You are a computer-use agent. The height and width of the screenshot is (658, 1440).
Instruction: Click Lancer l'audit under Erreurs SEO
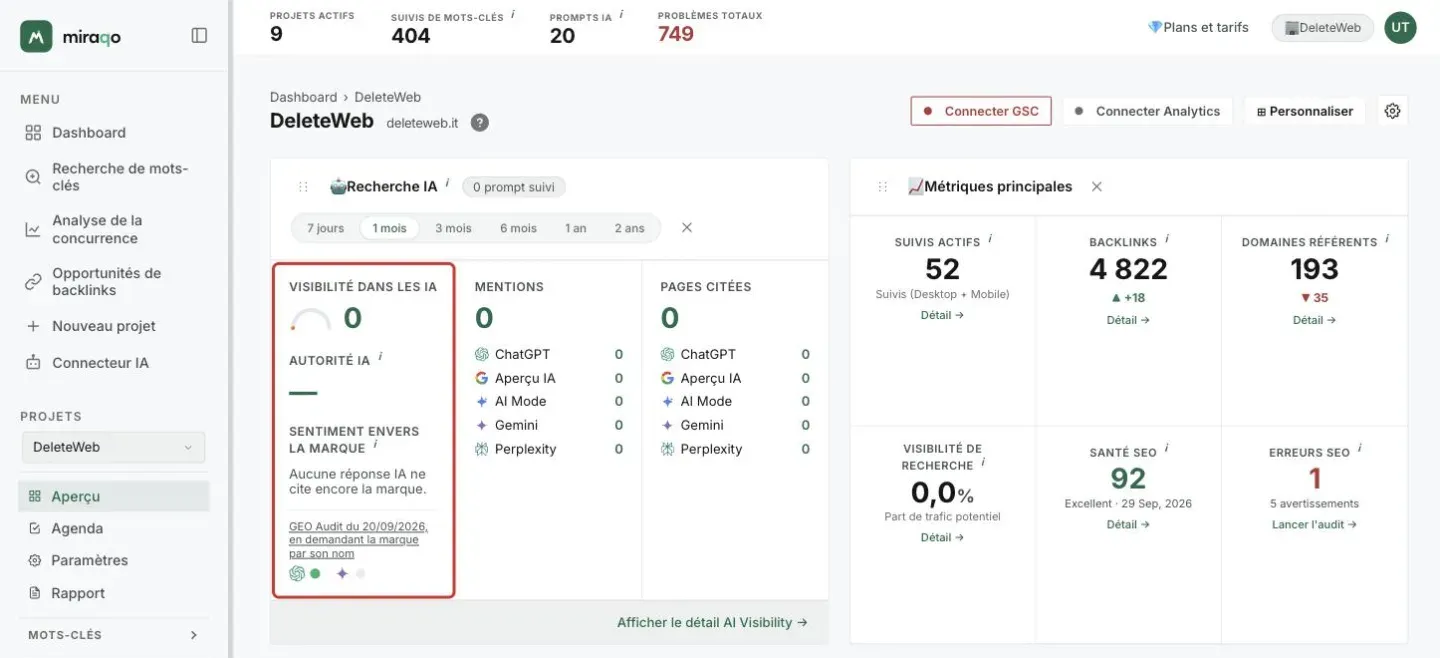[x=1314, y=525]
